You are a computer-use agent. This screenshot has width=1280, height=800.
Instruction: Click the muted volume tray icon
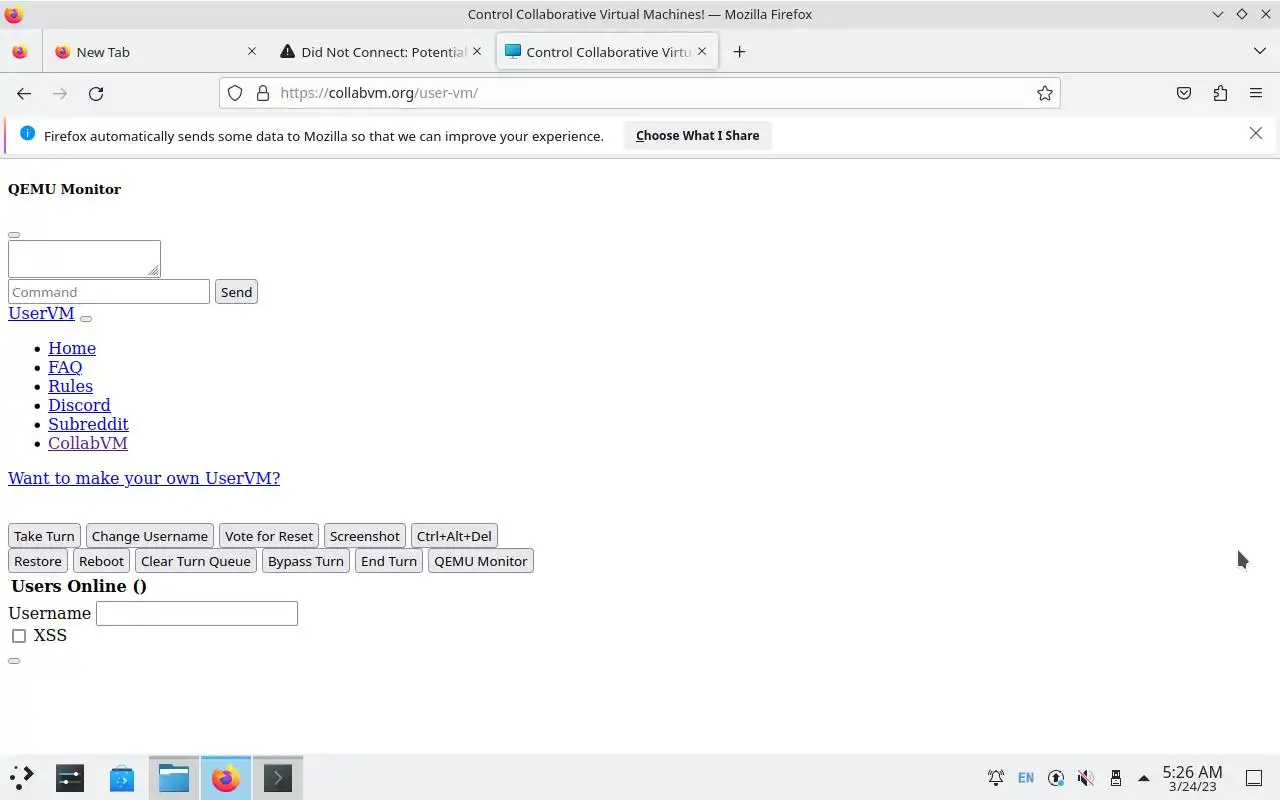[x=1086, y=778]
